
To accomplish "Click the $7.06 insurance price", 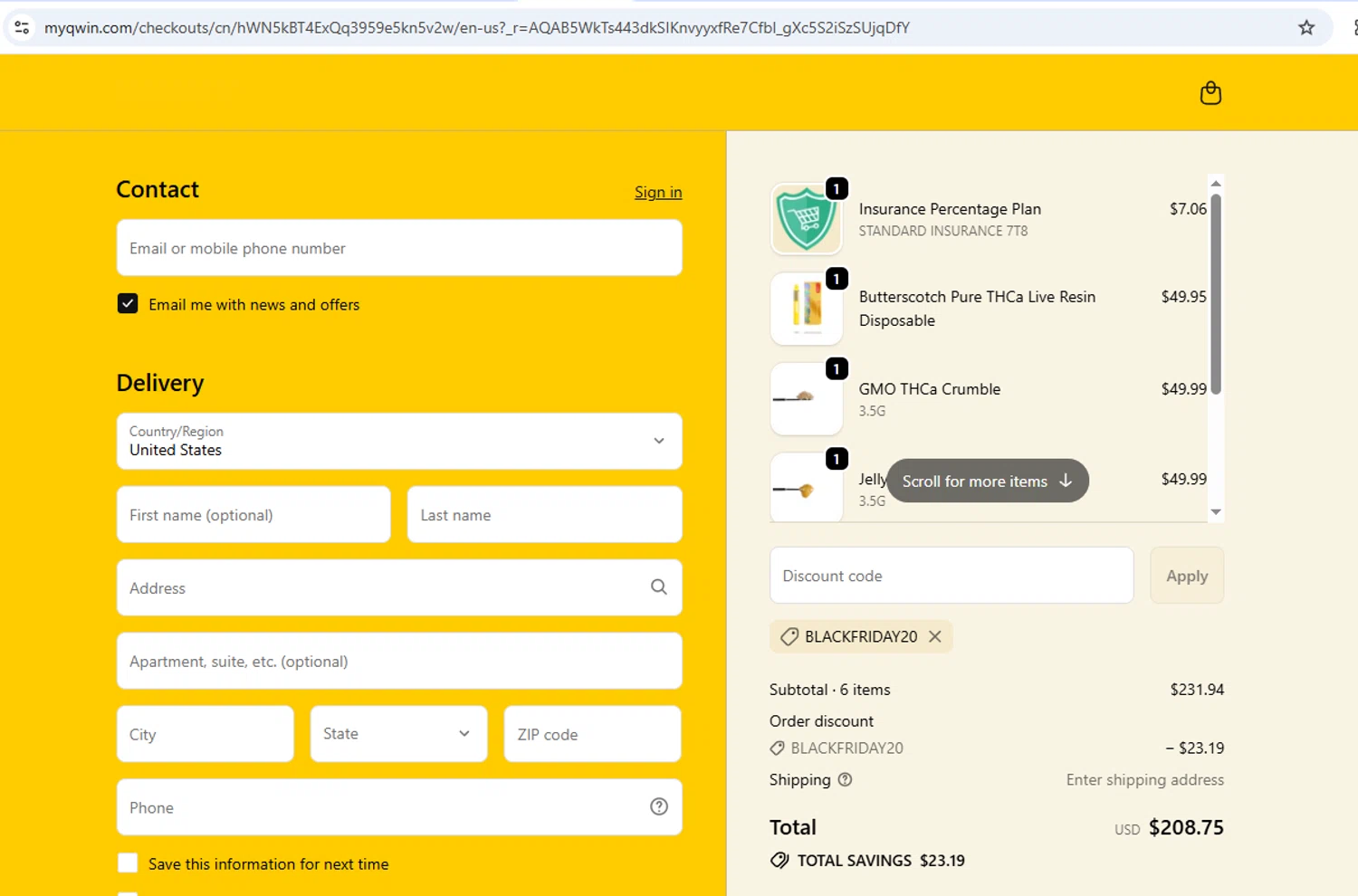I will pos(1188,209).
